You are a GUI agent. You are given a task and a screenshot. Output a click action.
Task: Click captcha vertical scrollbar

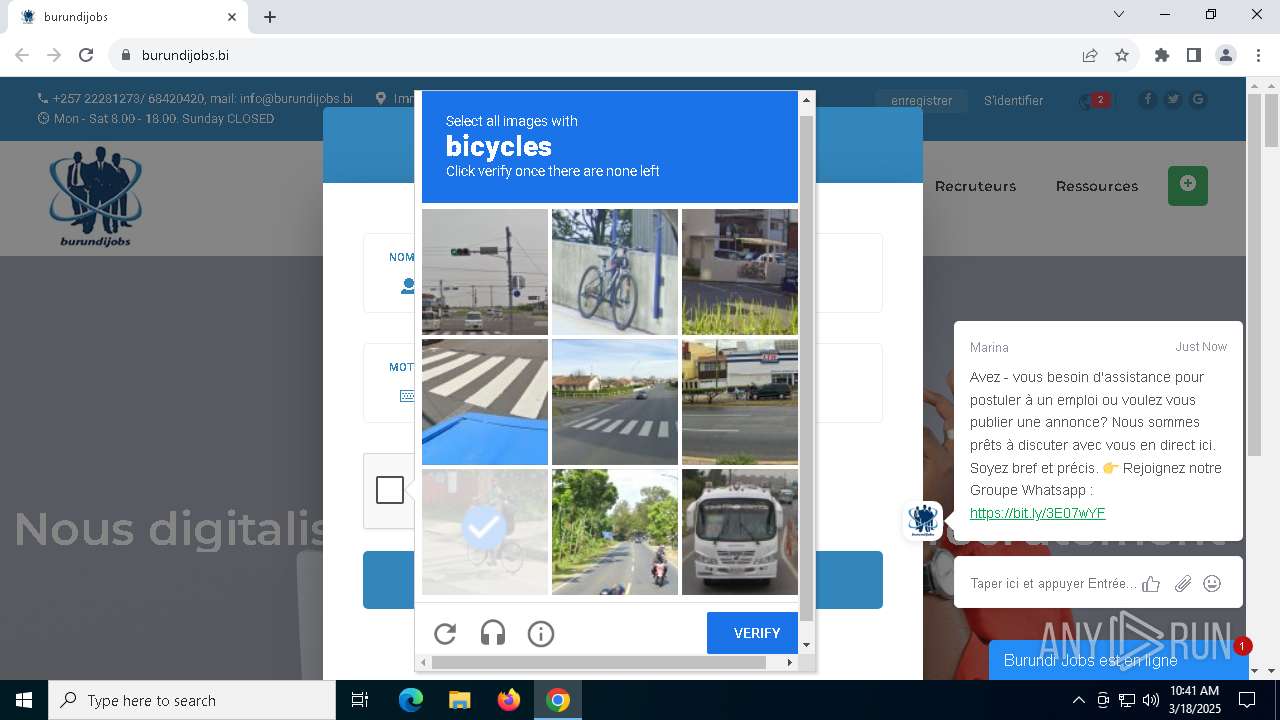tap(807, 368)
